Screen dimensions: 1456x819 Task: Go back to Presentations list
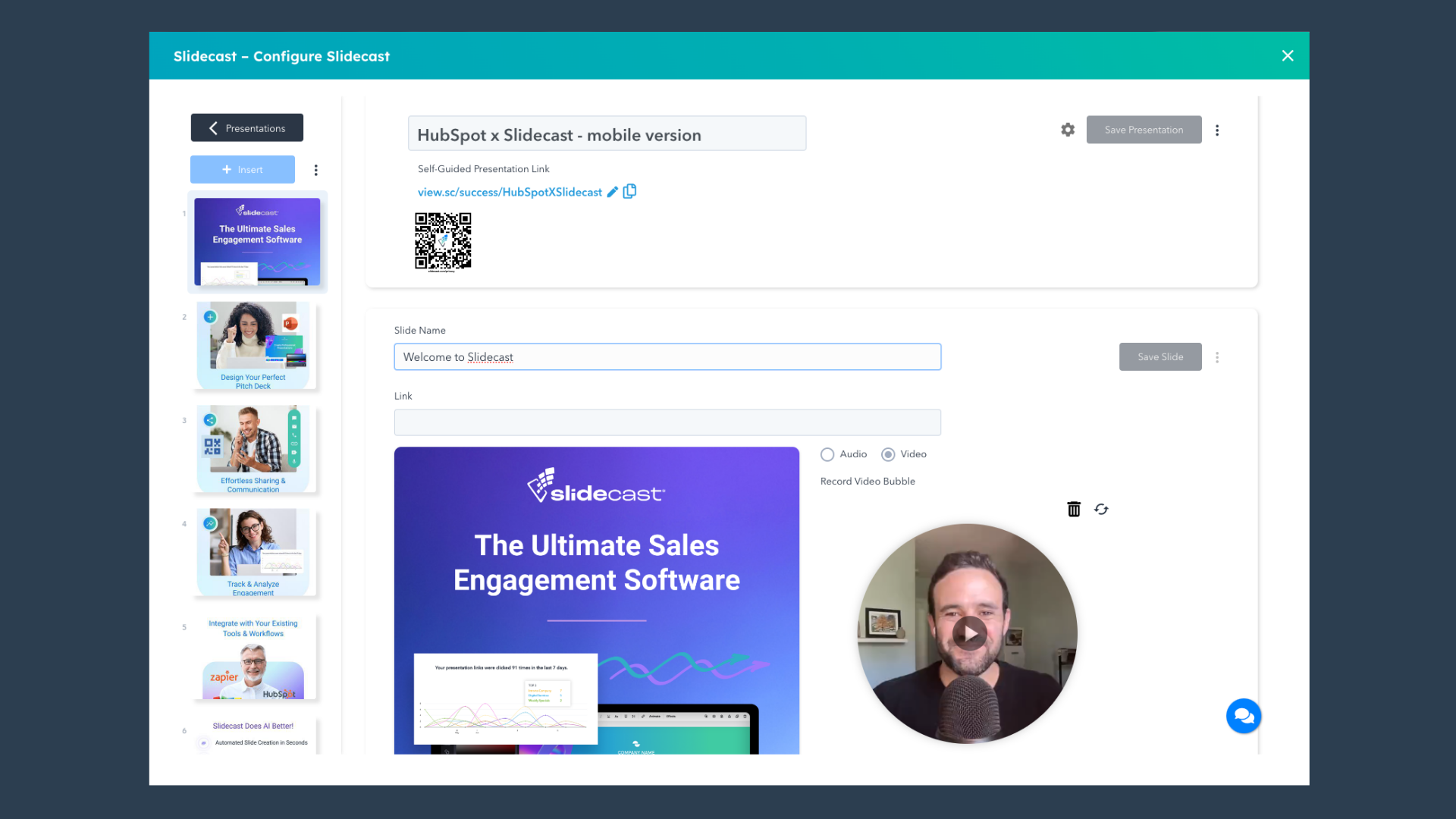(247, 128)
